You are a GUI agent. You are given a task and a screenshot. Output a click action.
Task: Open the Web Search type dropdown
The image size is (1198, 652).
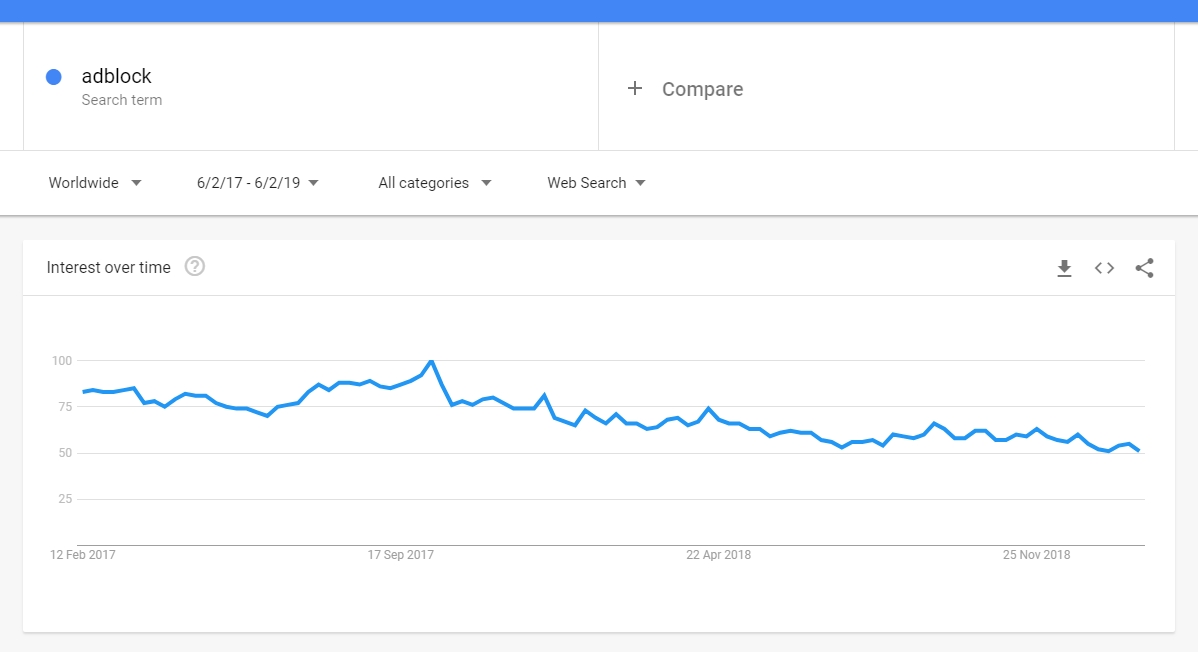(596, 183)
